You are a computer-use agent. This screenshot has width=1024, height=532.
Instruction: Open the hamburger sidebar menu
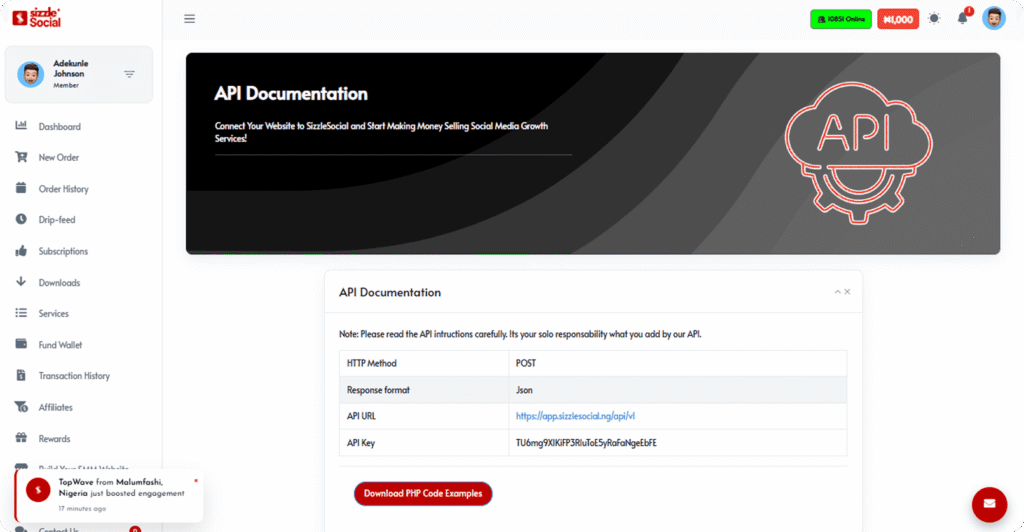[x=189, y=19]
